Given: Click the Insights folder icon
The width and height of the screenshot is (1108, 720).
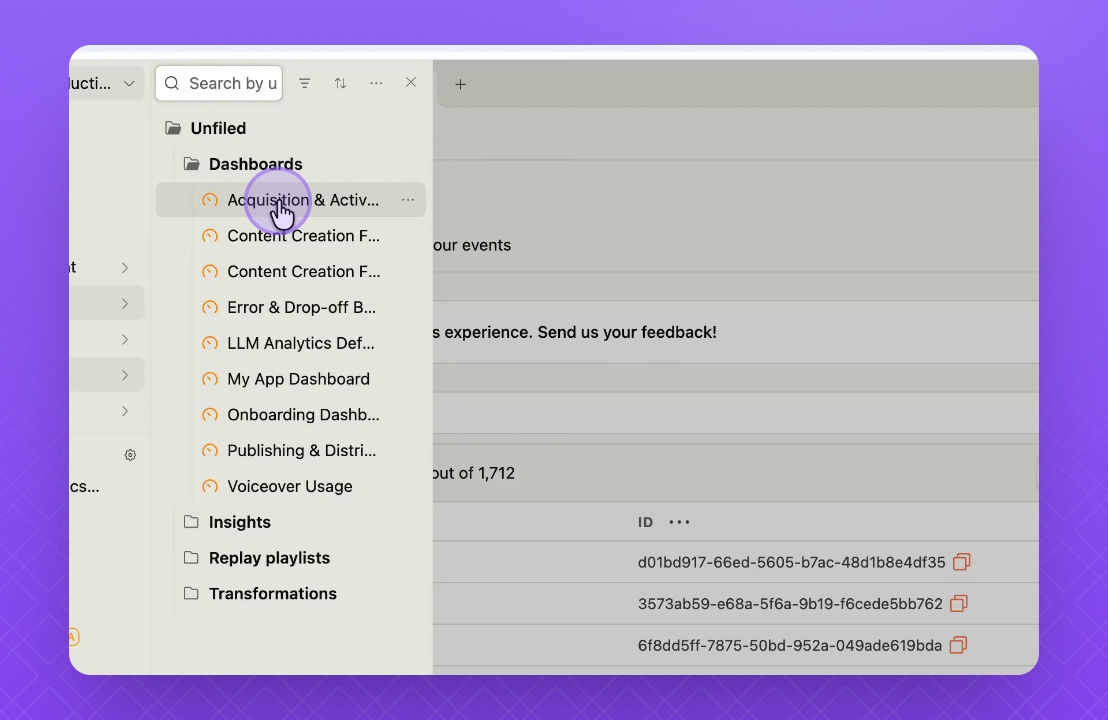Looking at the screenshot, I should [191, 522].
